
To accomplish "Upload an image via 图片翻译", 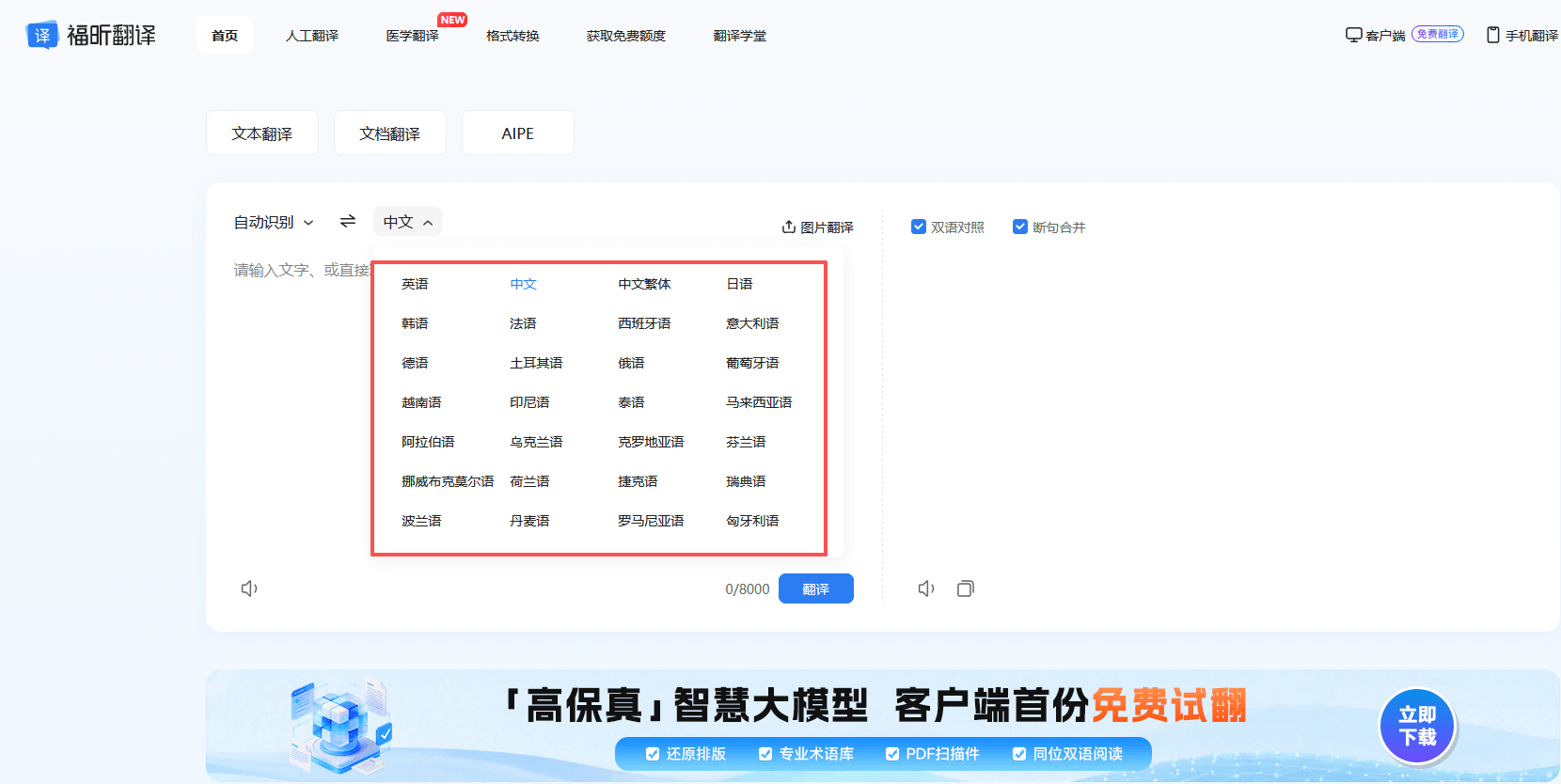I will tap(818, 227).
